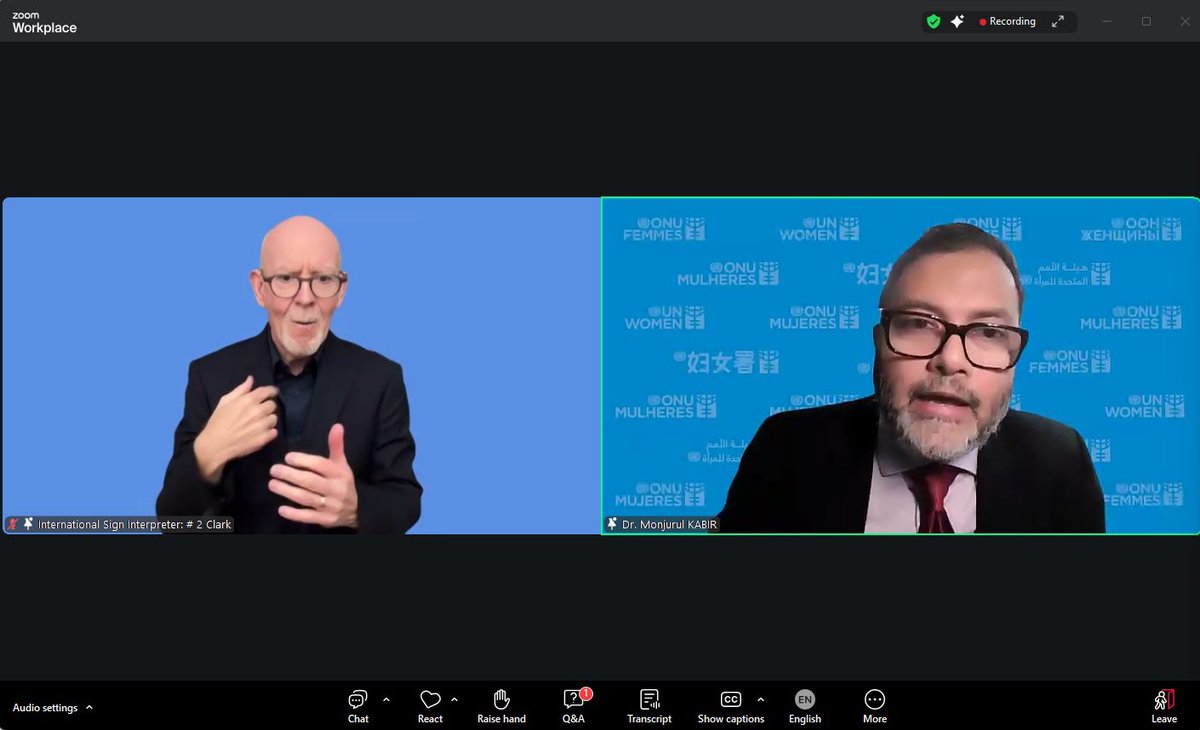Click the green encryption shield icon

tap(934, 21)
